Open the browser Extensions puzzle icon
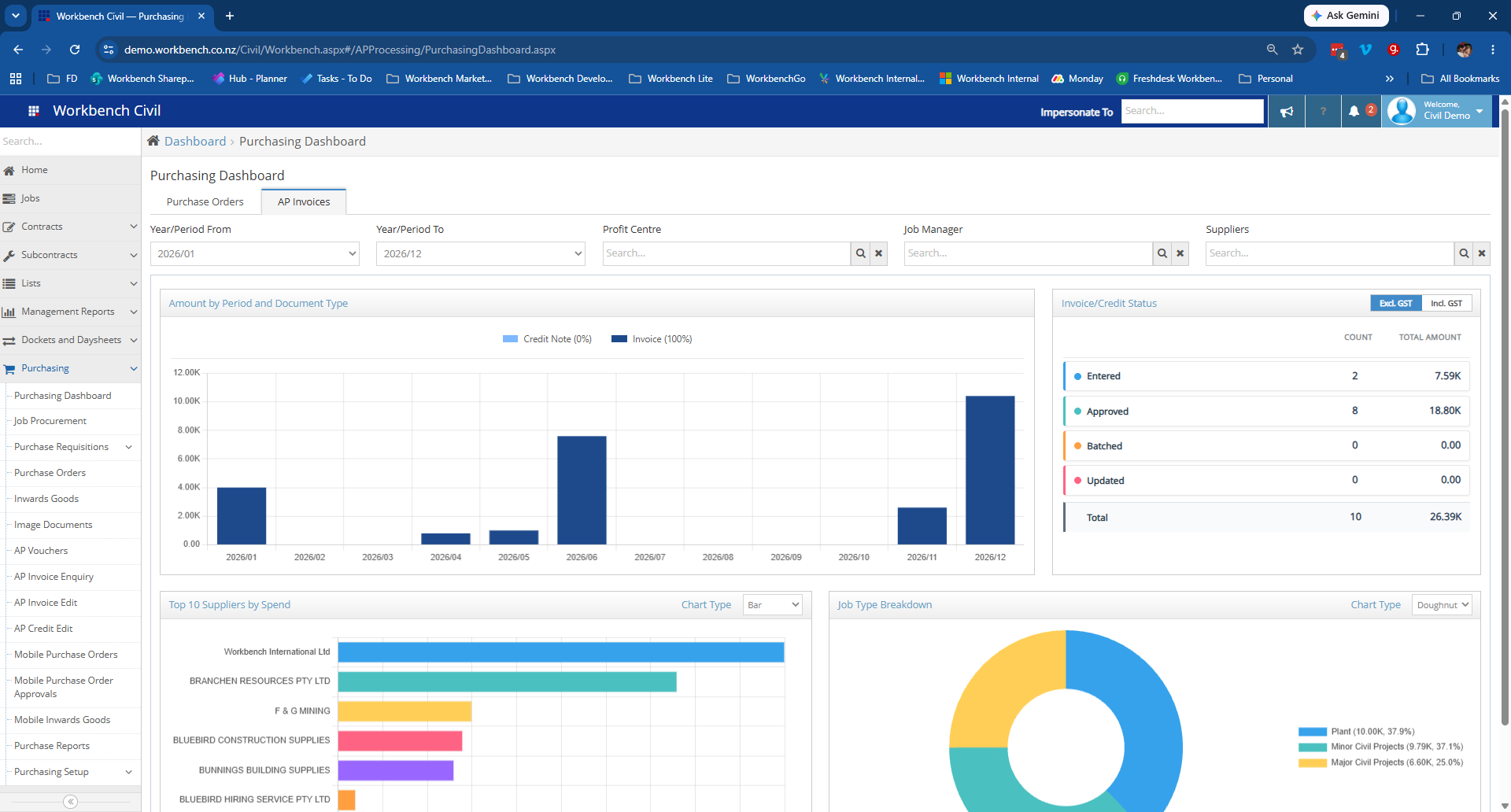Screen dimensions: 1511x812 [x=1422, y=50]
